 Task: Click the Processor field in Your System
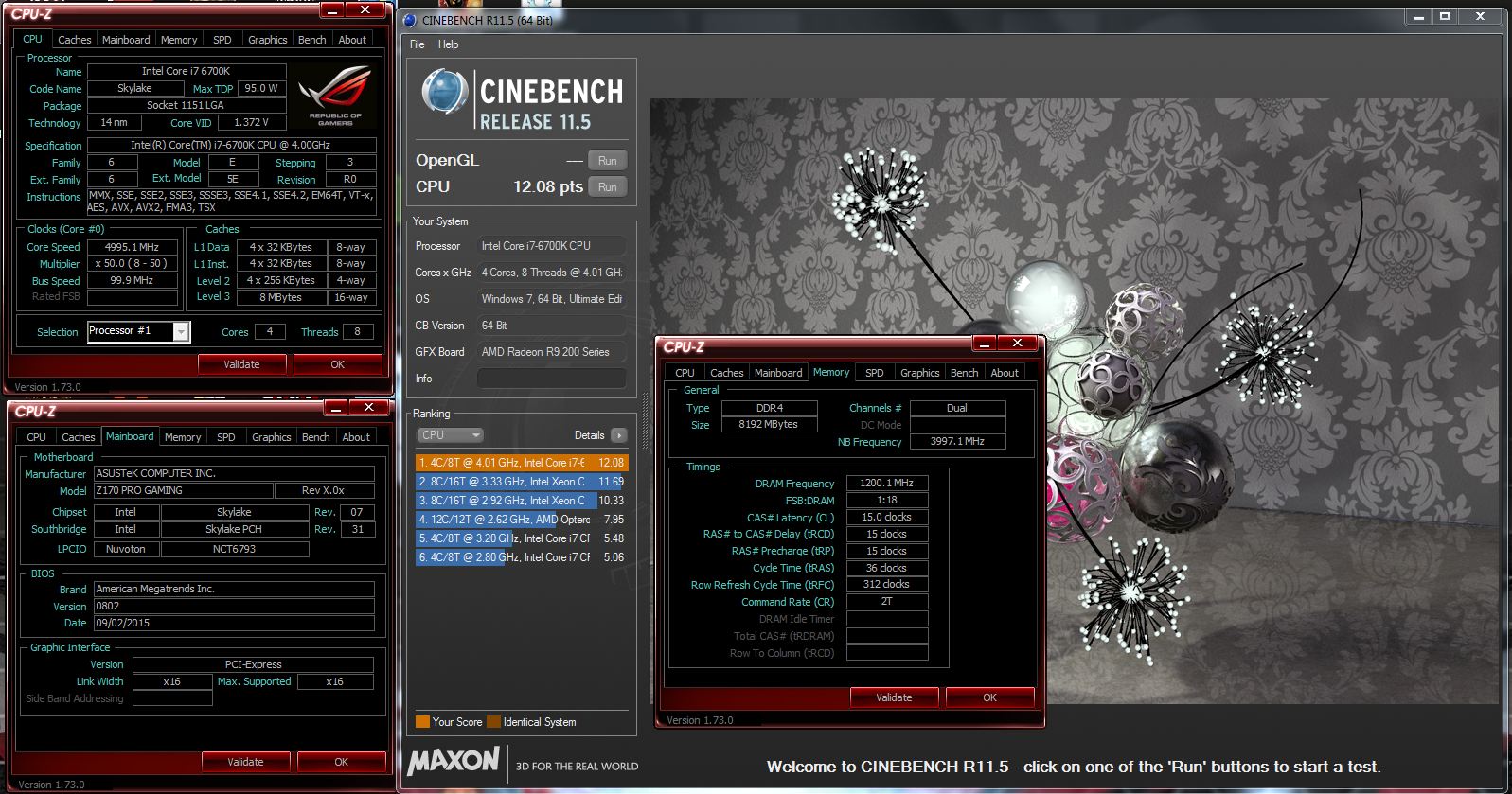tap(551, 246)
